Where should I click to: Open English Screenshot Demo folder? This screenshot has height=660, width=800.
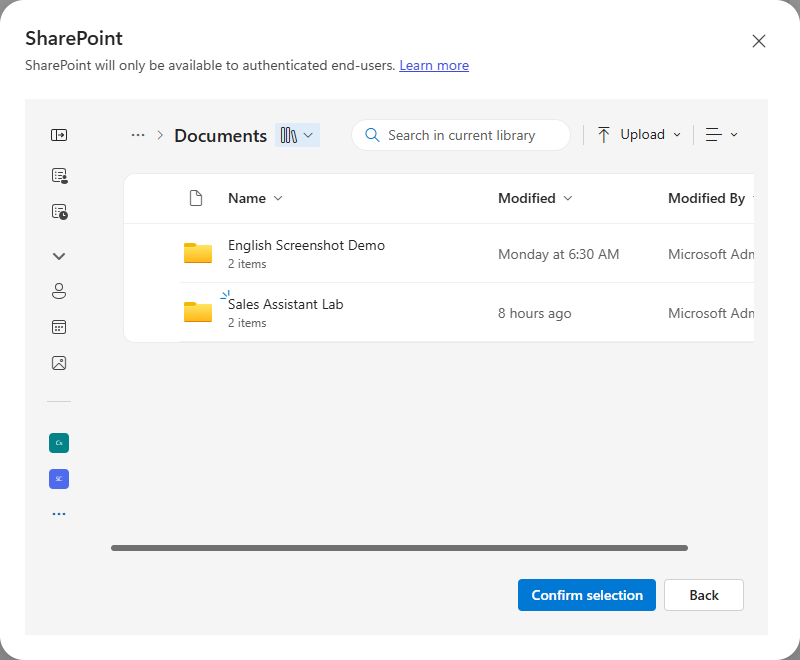point(306,245)
